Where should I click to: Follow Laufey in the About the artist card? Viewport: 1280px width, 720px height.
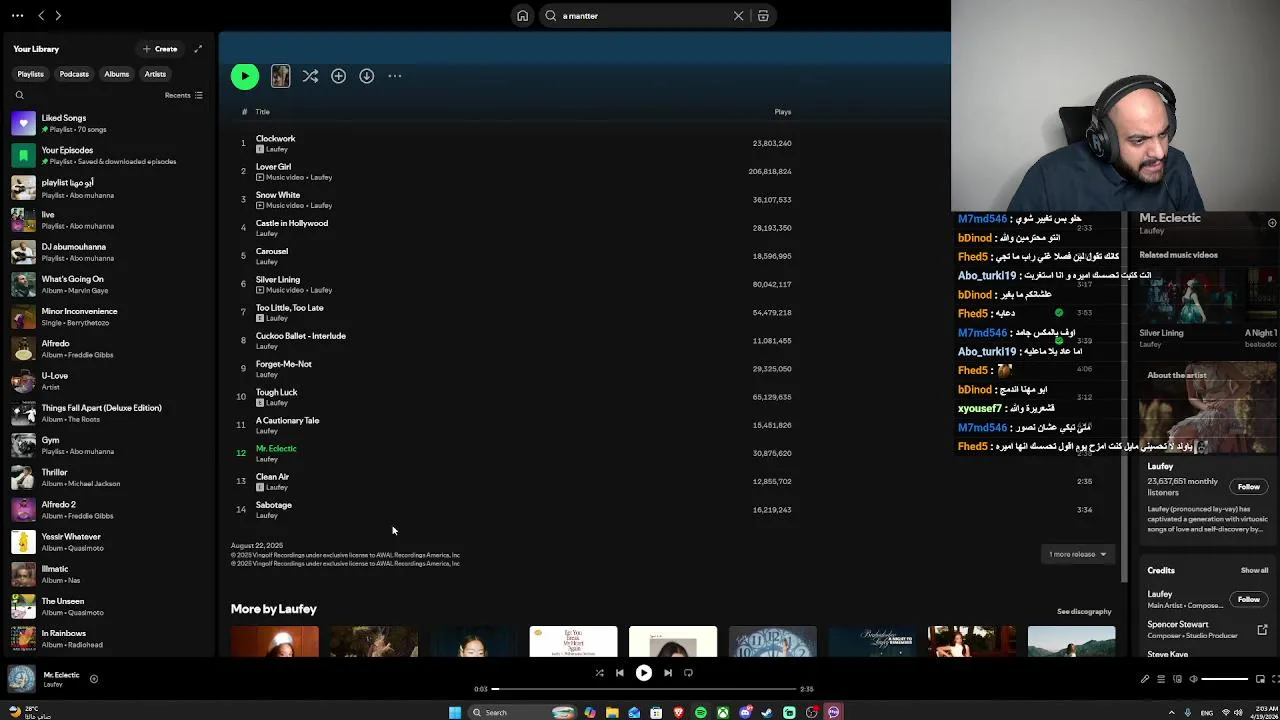1248,487
